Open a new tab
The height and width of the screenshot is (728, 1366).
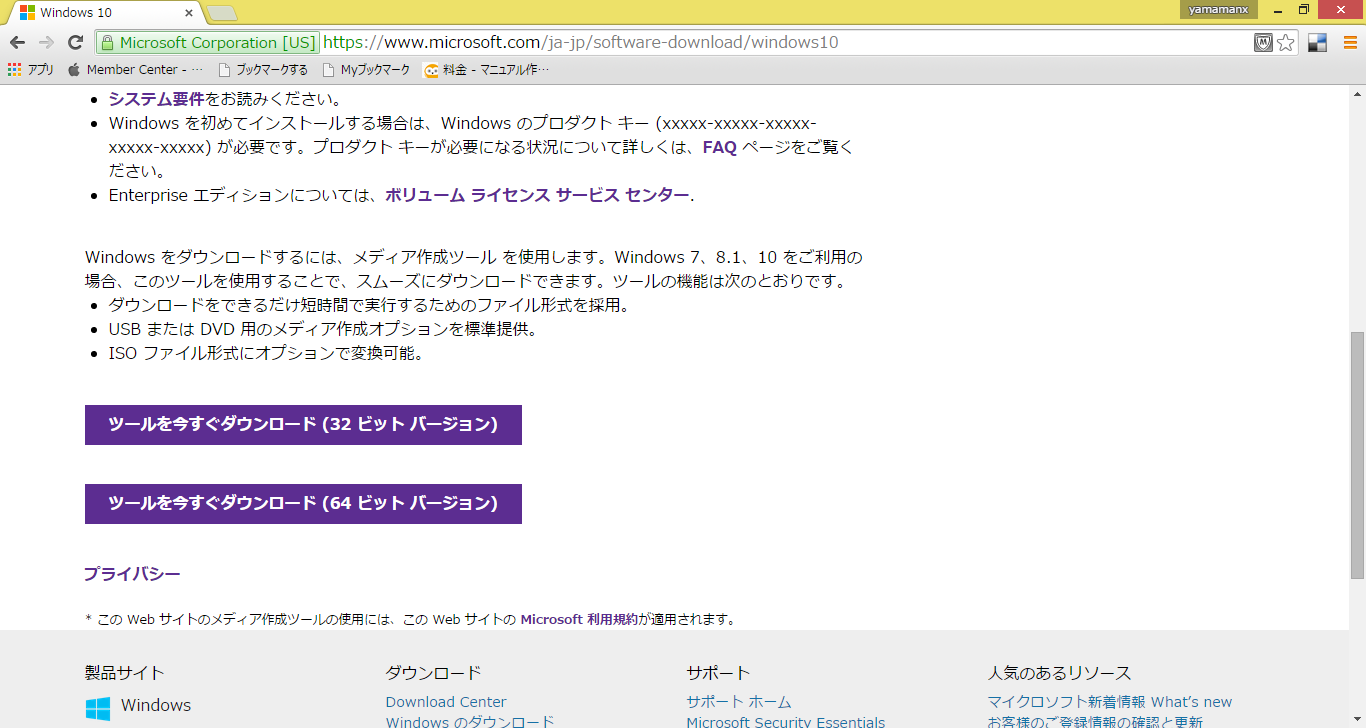pos(221,13)
